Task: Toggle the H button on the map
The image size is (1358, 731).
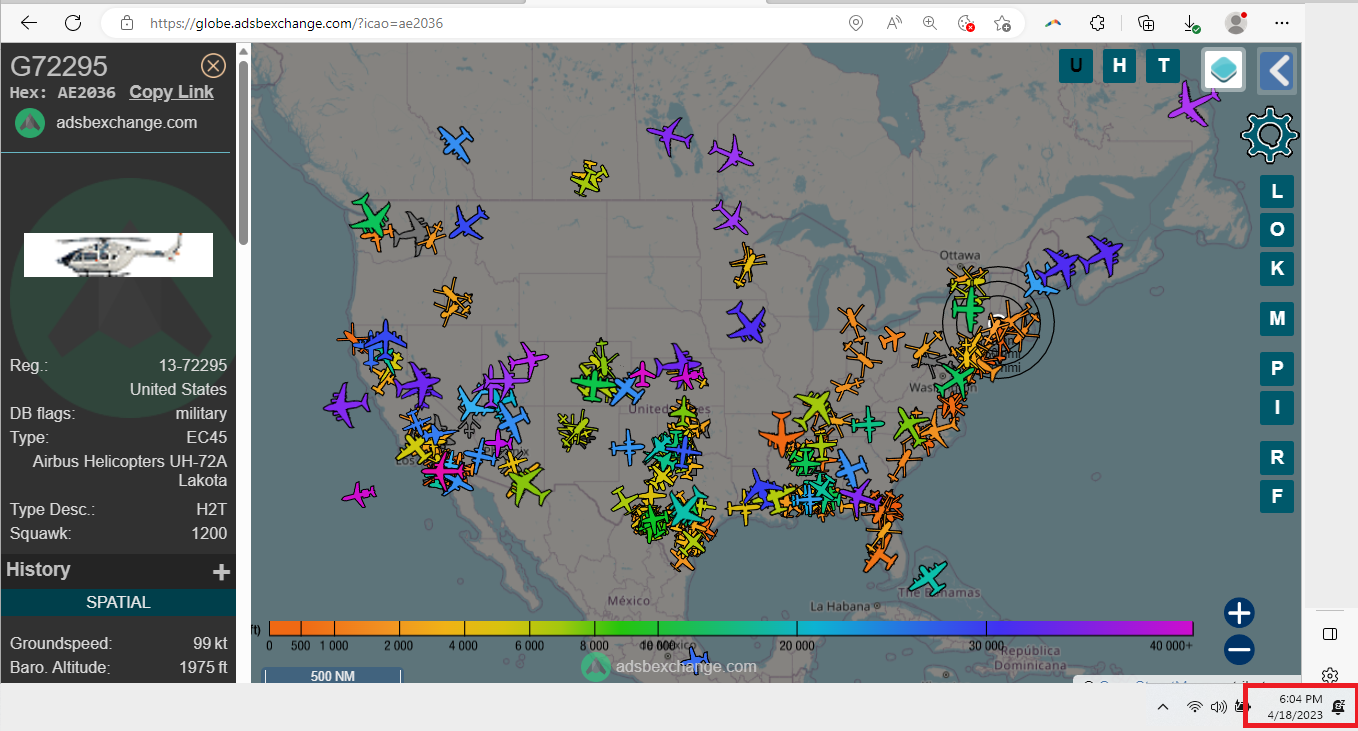Action: pos(1120,66)
